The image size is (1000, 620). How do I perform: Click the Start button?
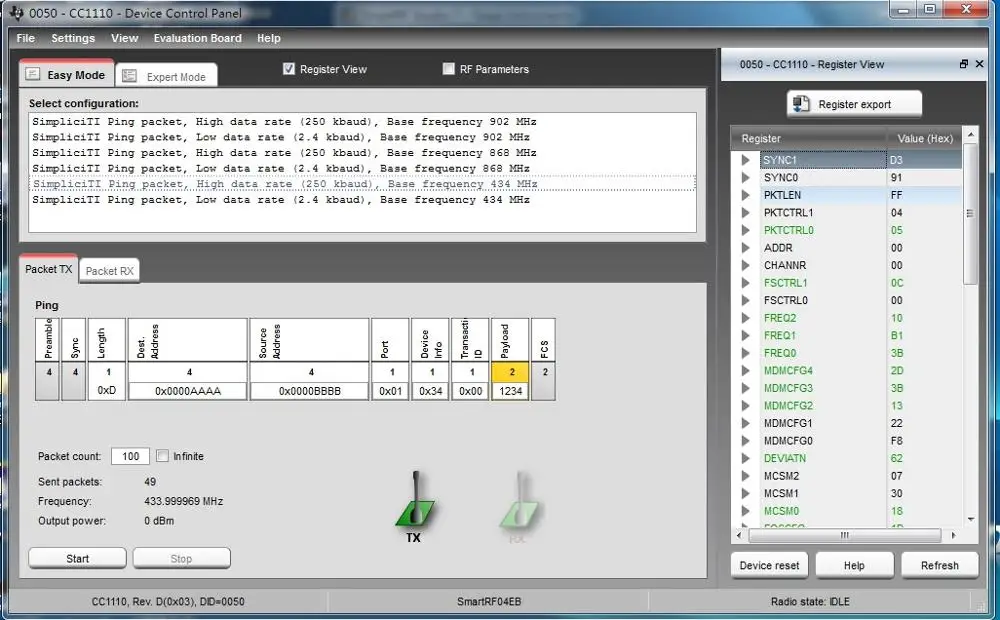point(77,558)
